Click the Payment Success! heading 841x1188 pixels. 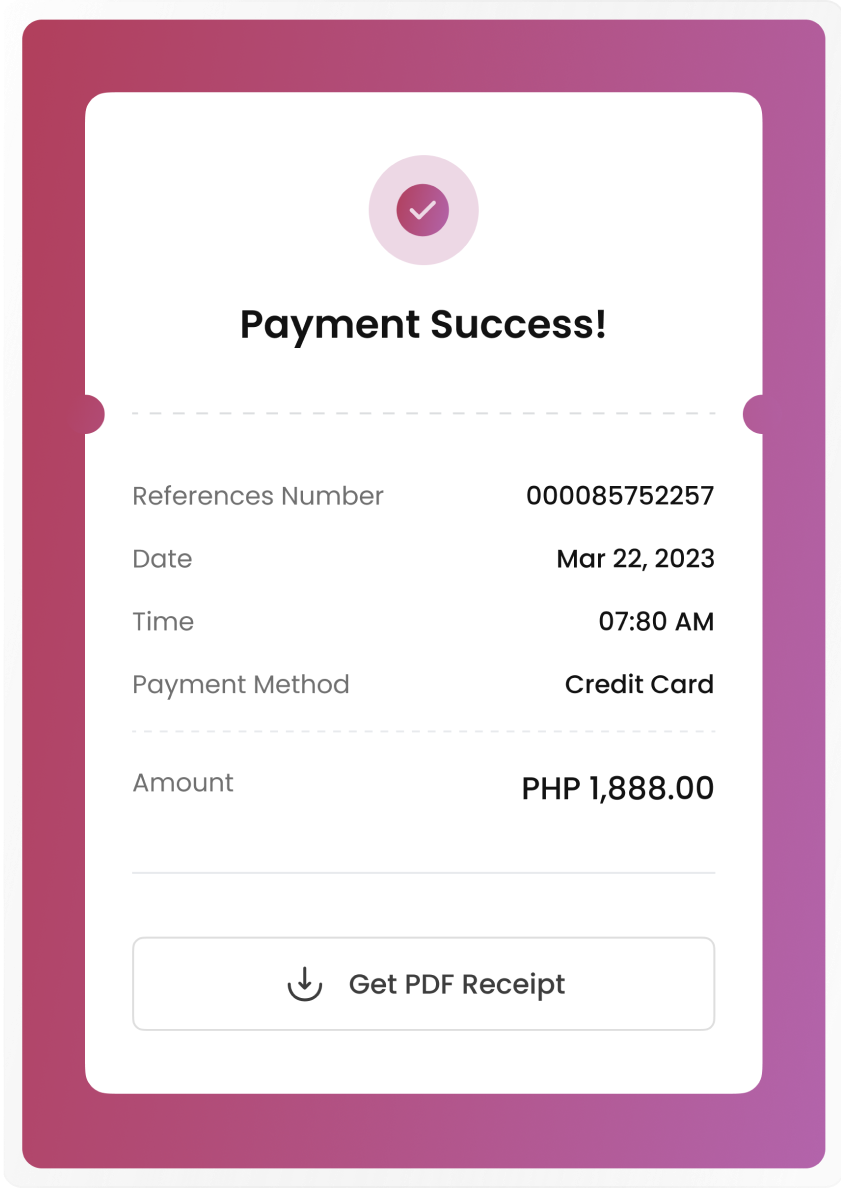(423, 325)
